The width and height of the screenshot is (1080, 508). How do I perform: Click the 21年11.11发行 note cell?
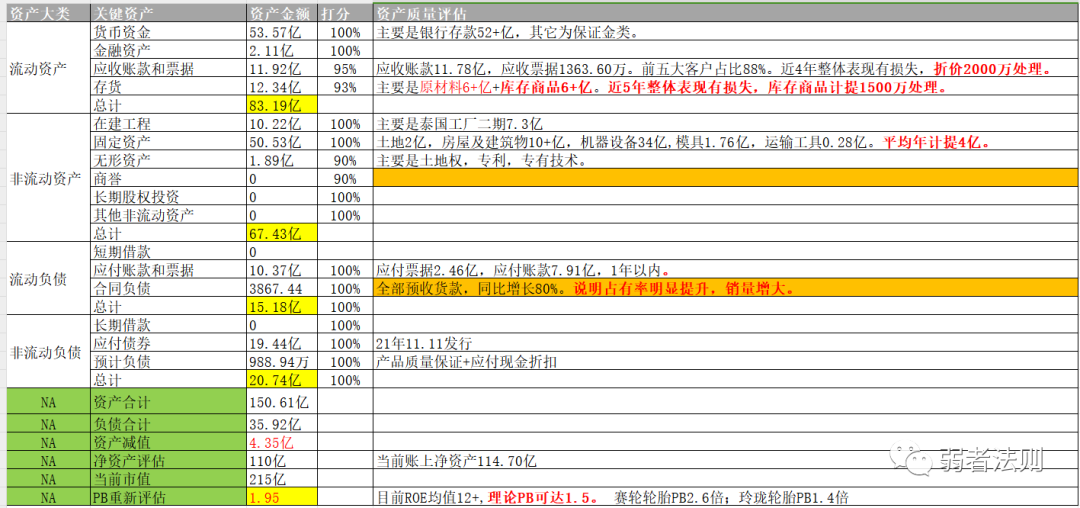pyautogui.click(x=726, y=343)
